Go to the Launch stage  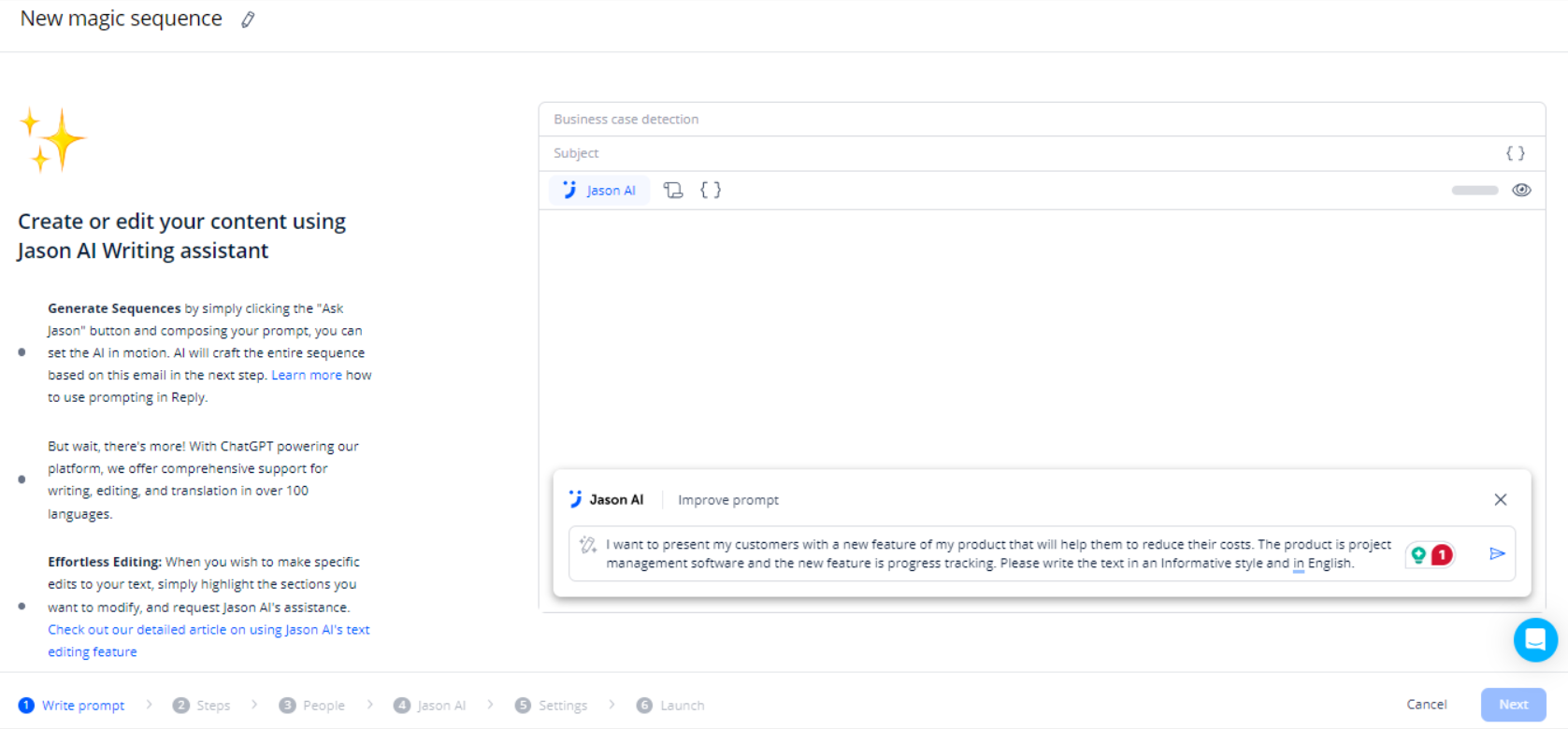[670, 706]
